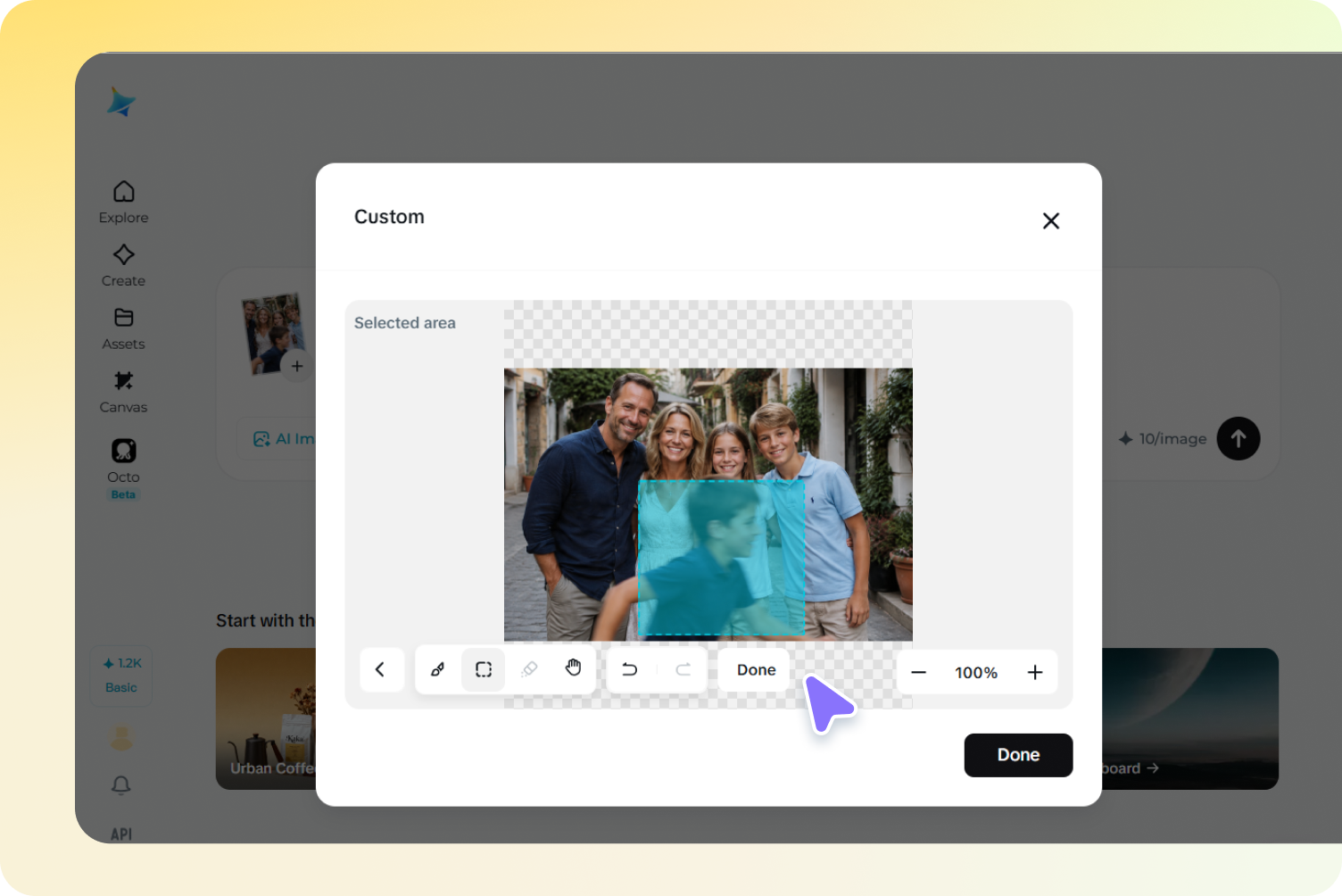This screenshot has width=1342, height=896.
Task: Click the Selected area label
Action: (405, 323)
